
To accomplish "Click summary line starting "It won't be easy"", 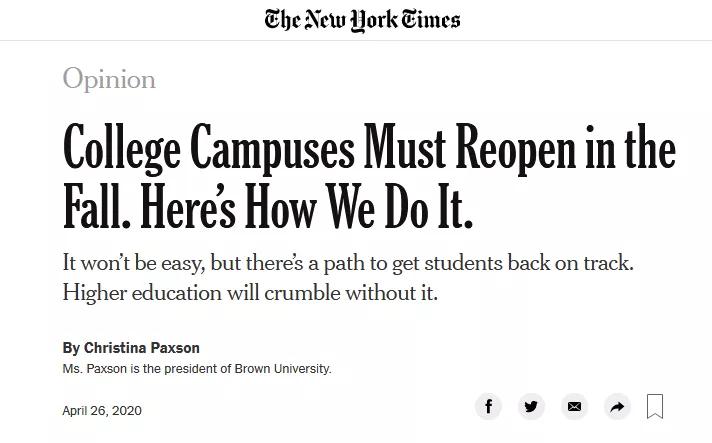I will pos(347,263).
